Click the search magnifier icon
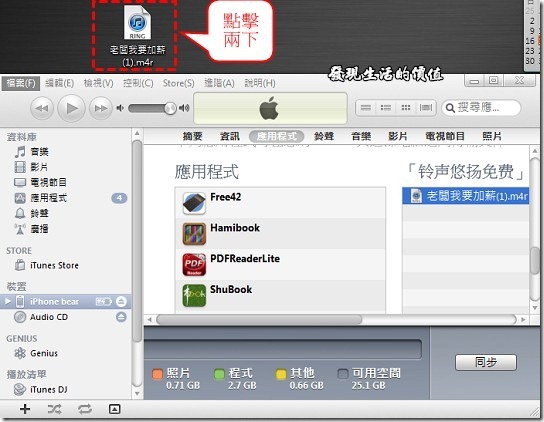The image size is (544, 422). point(450,108)
